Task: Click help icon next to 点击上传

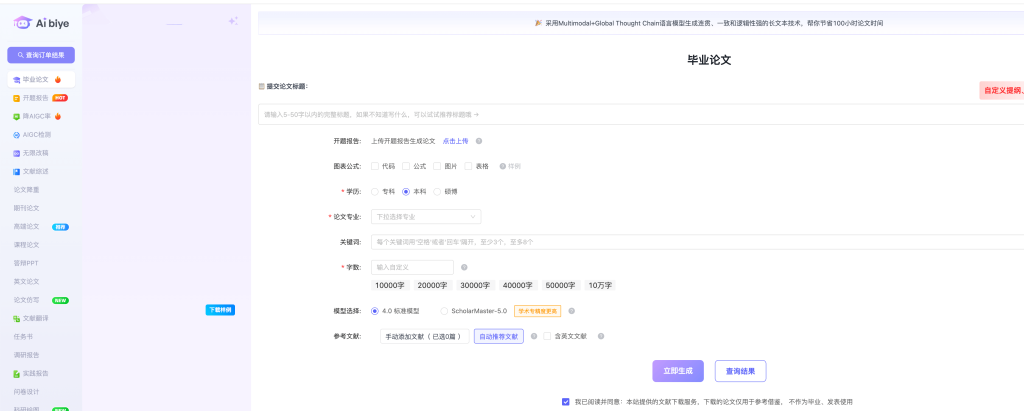Action: (479, 141)
